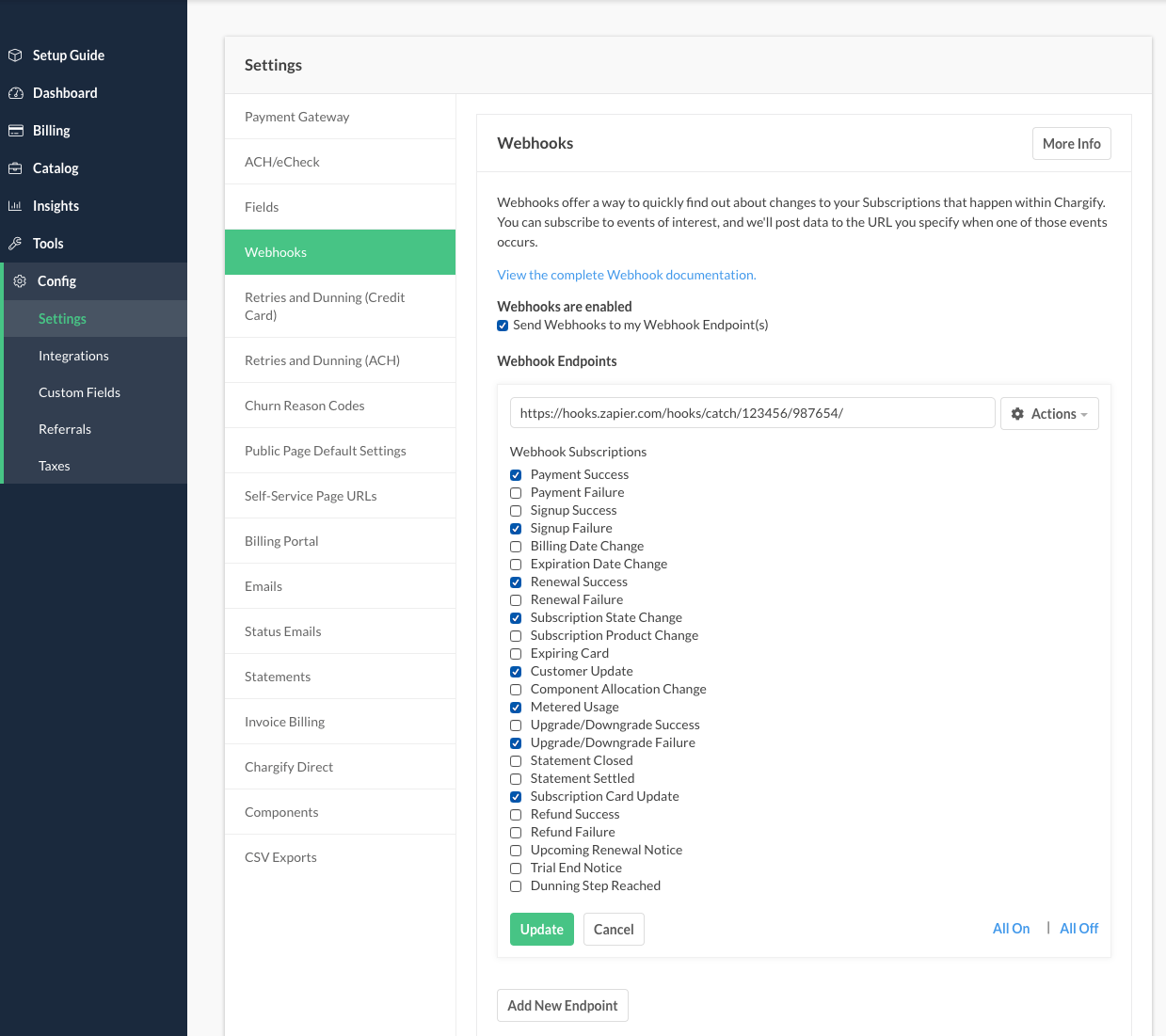Open the Actions dropdown
Viewport: 1166px width, 1036px height.
(1049, 414)
